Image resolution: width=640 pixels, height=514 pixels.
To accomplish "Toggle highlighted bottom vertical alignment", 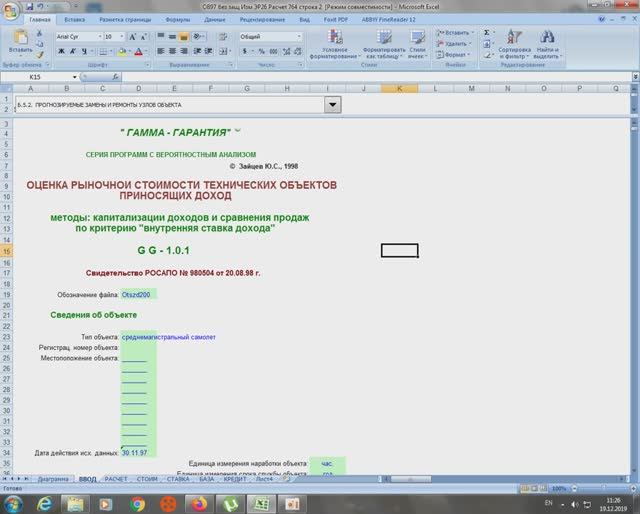I will point(184,37).
